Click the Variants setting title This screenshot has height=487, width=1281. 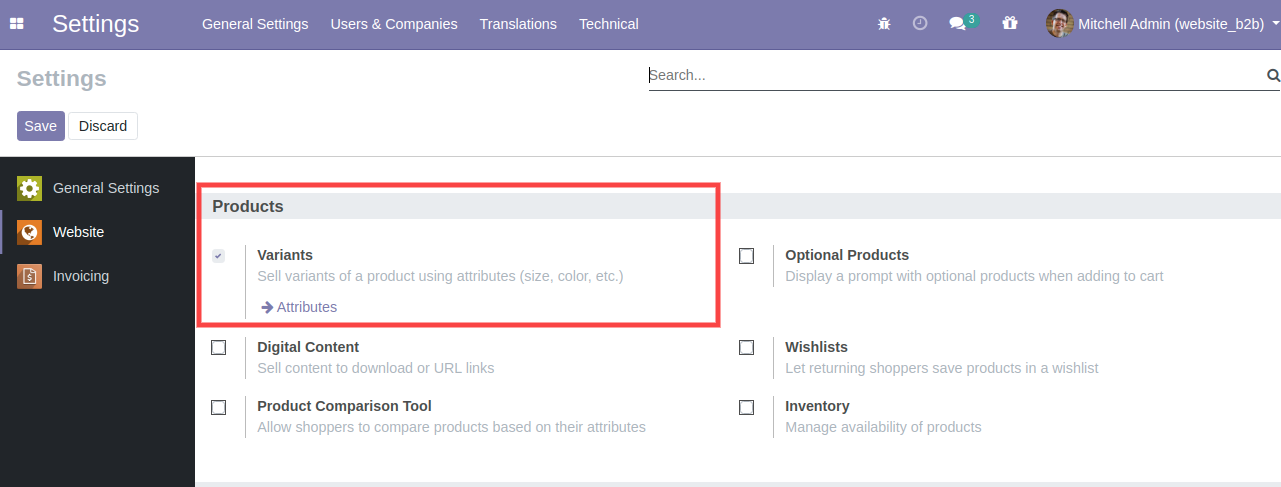pyautogui.click(x=285, y=255)
